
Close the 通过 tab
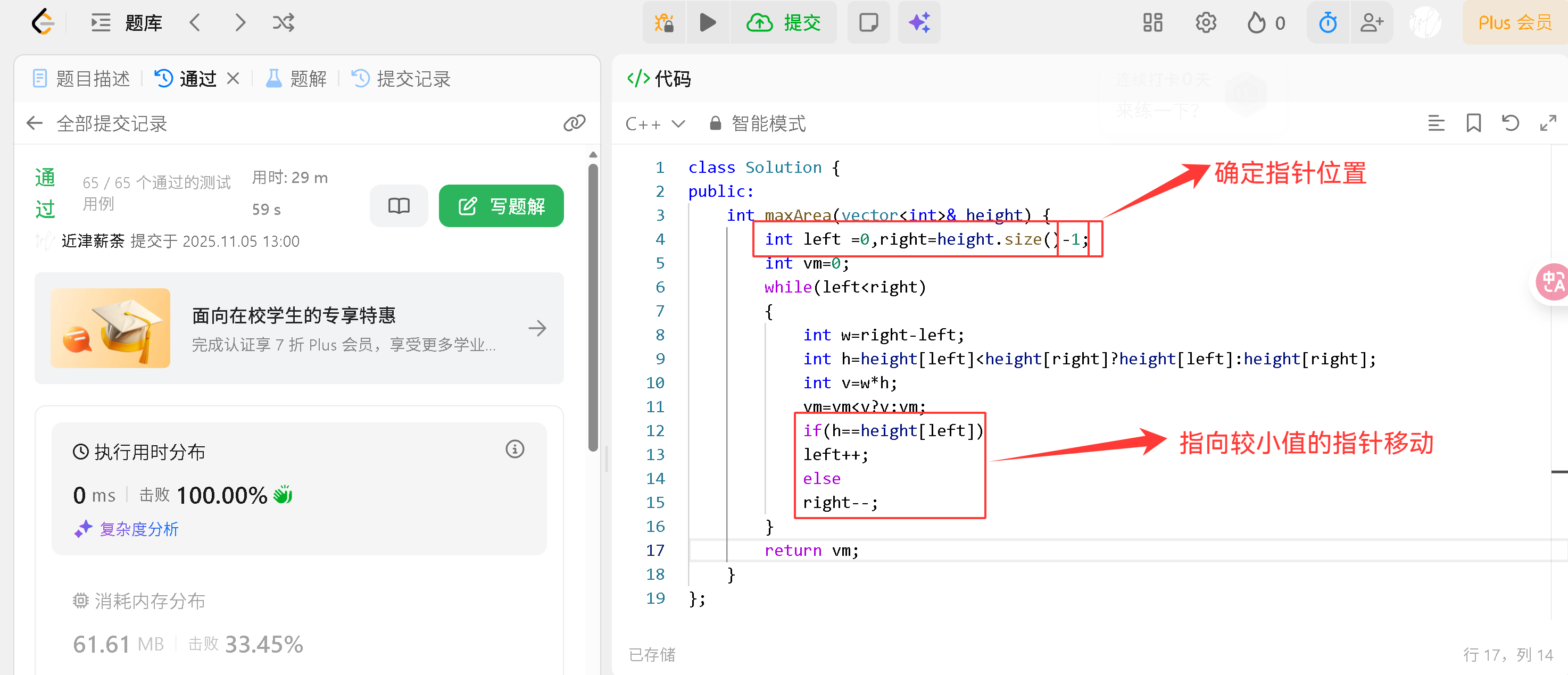click(x=233, y=79)
